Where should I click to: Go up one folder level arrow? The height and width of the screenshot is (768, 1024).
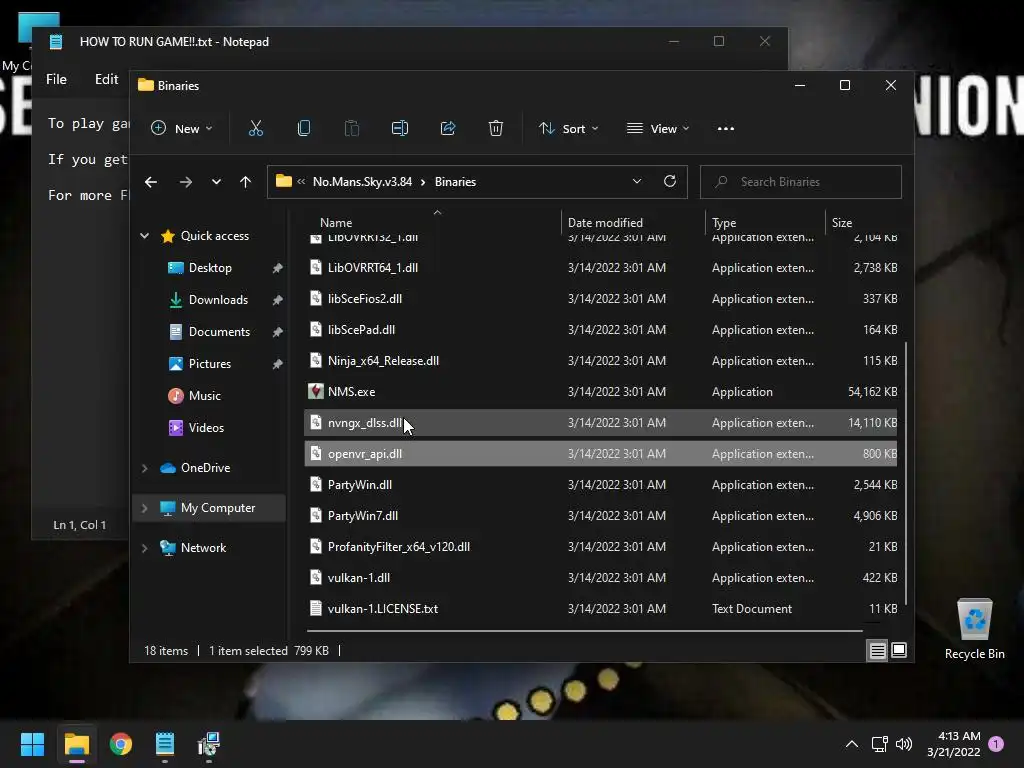[246, 182]
